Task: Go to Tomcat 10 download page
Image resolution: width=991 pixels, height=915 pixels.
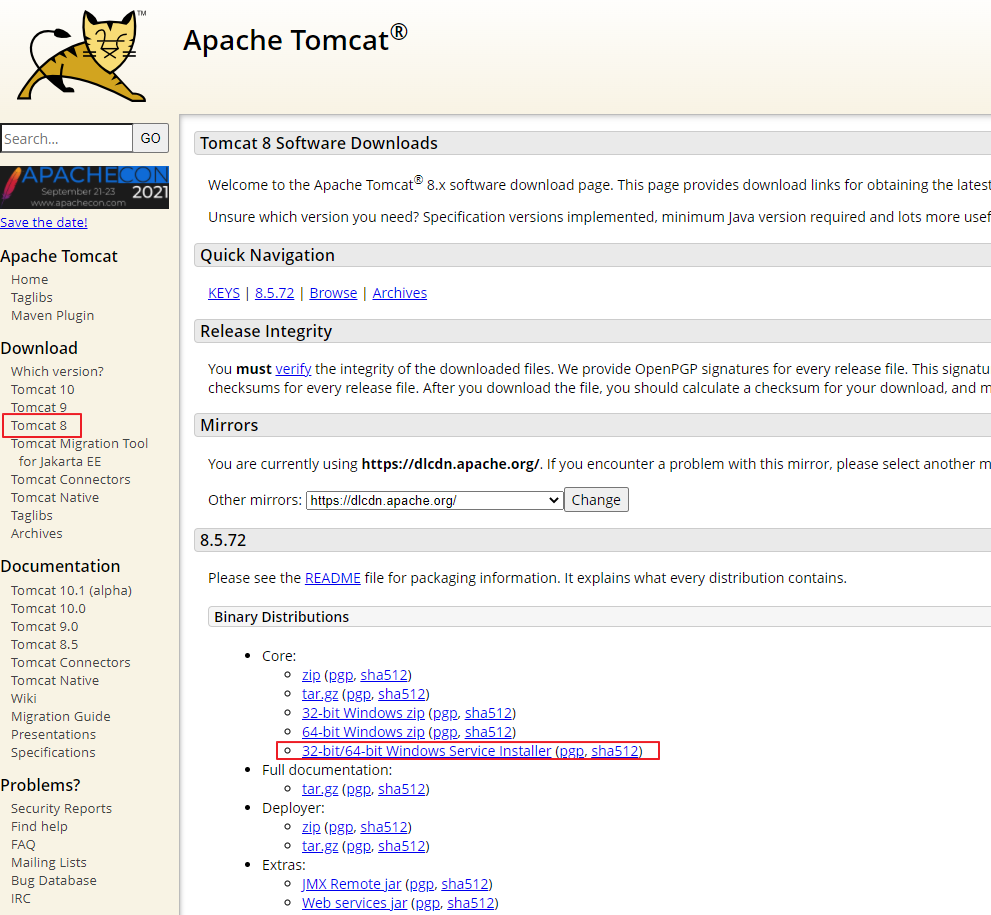Action: point(42,389)
